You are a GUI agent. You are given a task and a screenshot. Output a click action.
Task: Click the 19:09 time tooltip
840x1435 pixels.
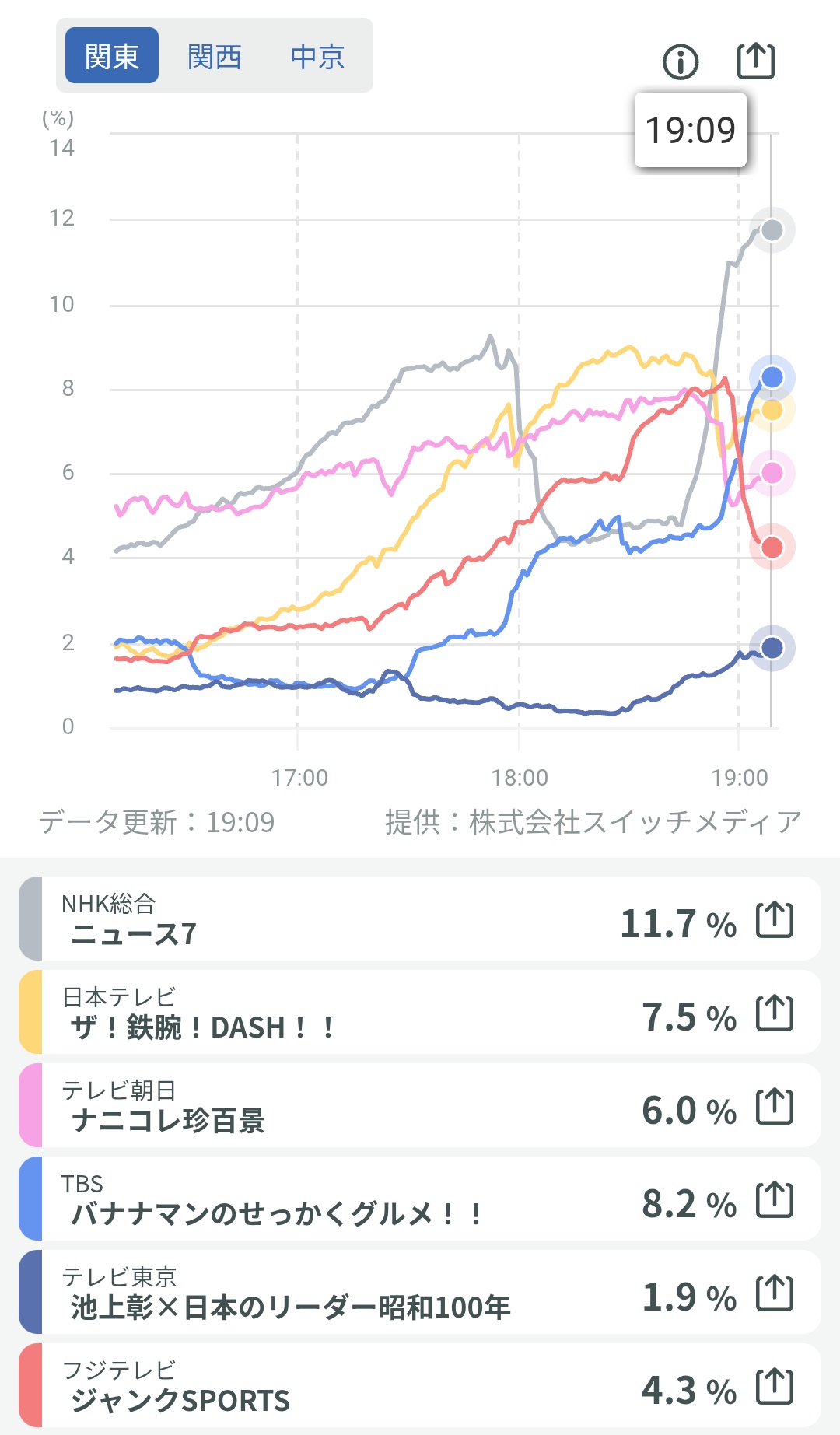point(690,130)
